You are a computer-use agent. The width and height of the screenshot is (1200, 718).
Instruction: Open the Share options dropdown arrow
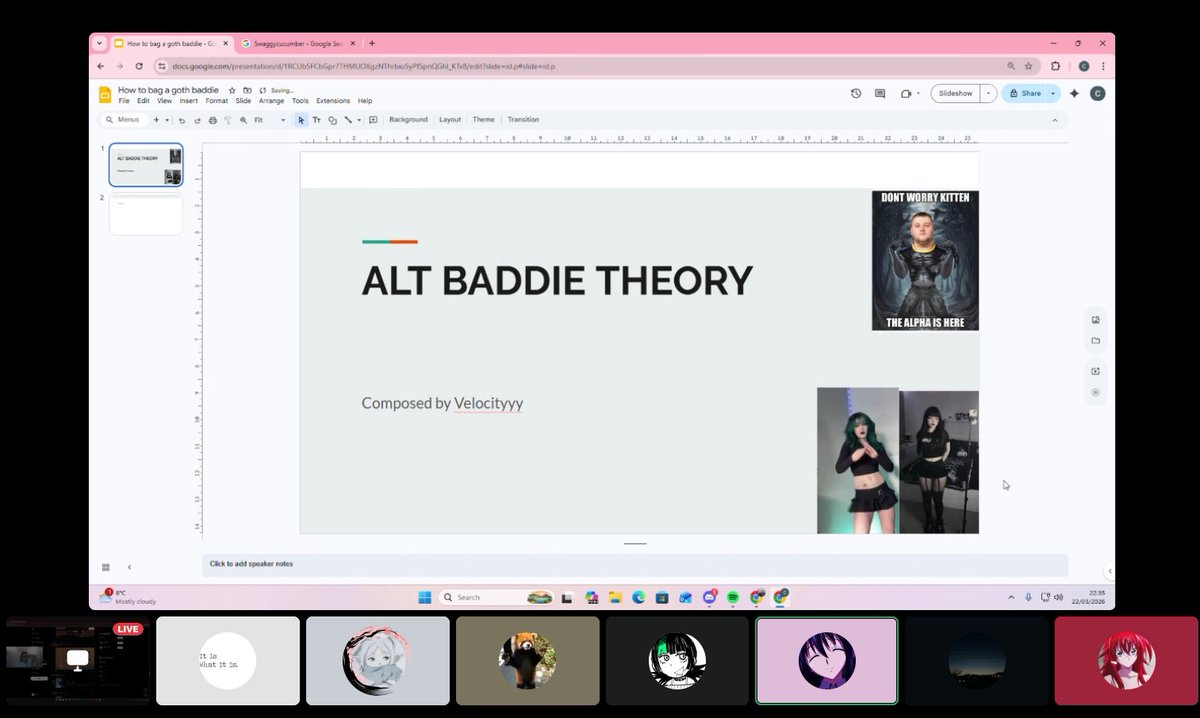[1053, 93]
